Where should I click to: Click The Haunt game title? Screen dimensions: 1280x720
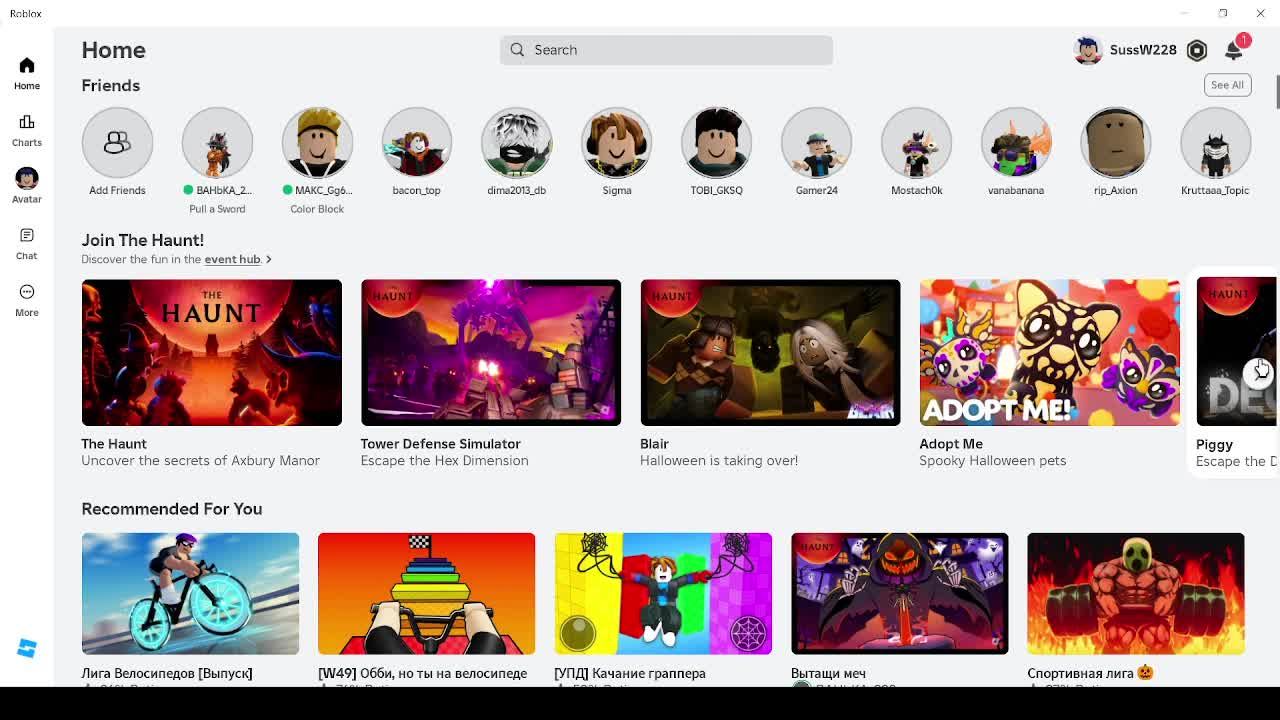[114, 444]
